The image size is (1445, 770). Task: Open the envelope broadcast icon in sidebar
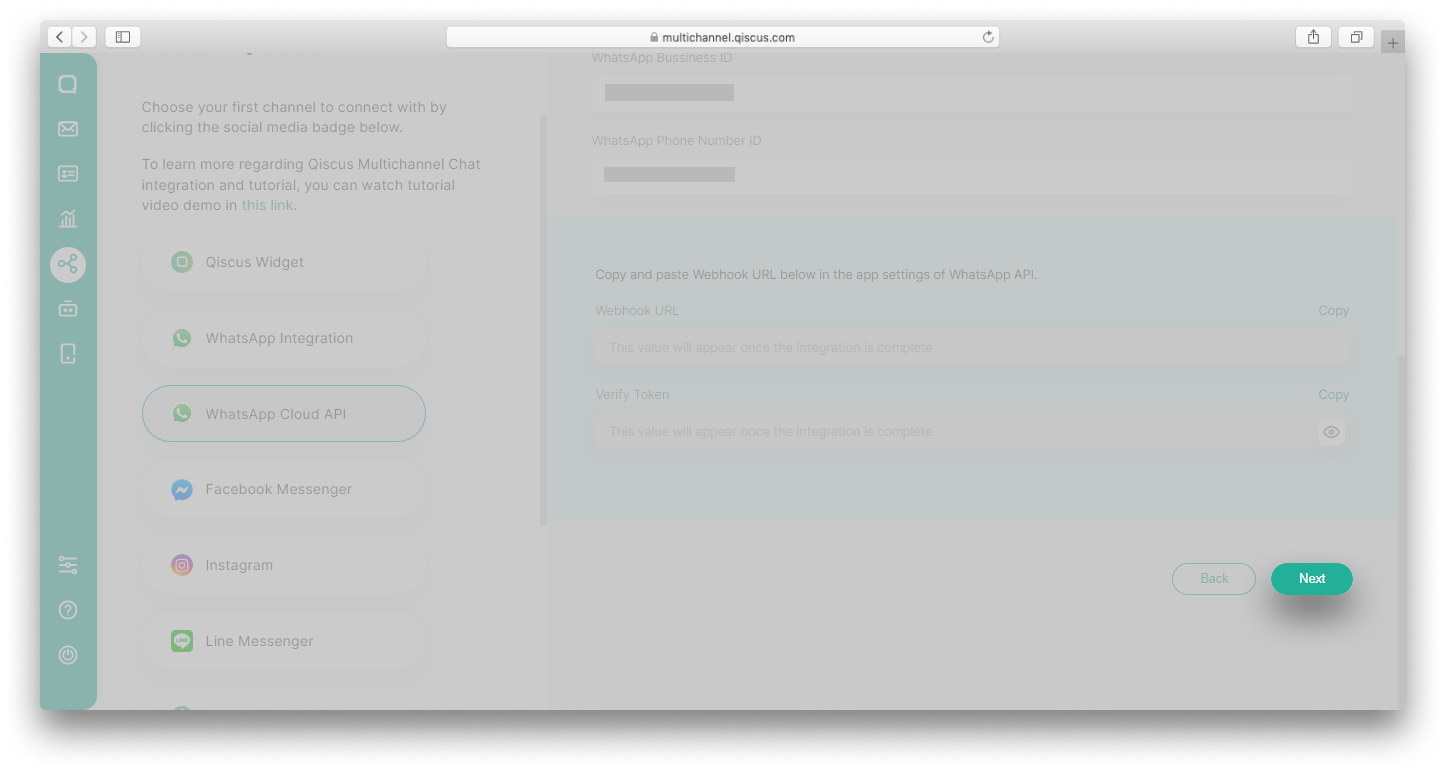(x=68, y=129)
